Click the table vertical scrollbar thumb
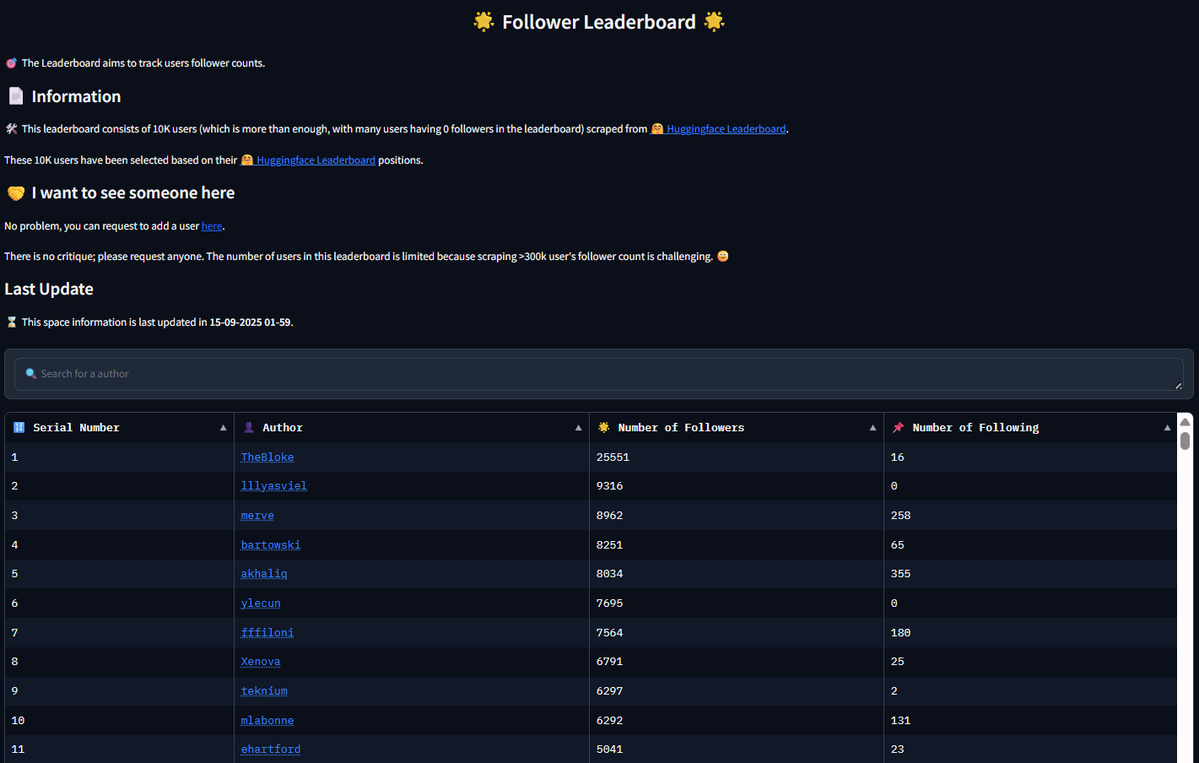This screenshot has width=1199, height=763. tap(1185, 441)
